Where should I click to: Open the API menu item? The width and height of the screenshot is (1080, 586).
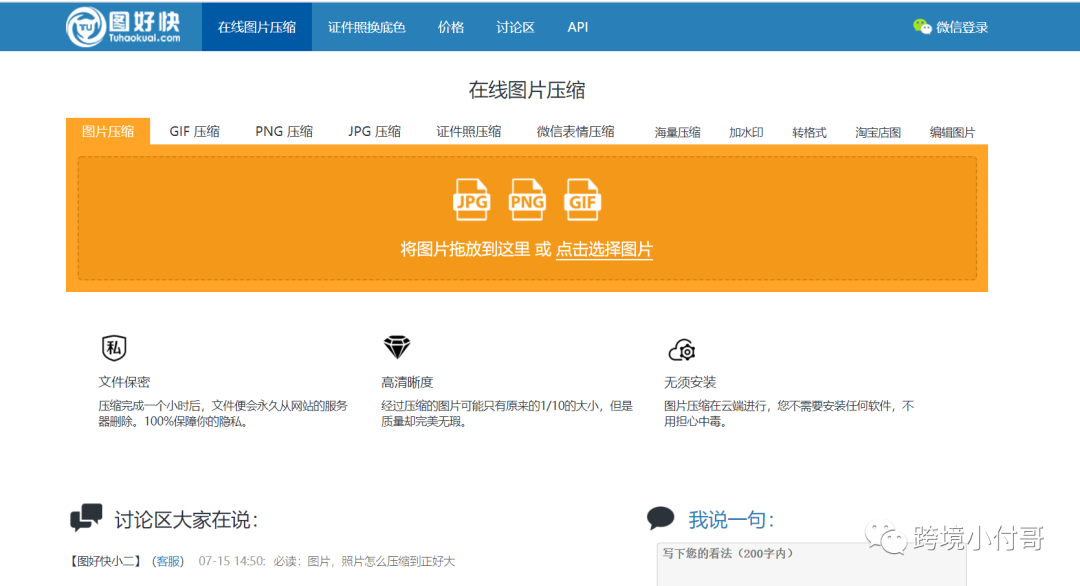coord(577,27)
